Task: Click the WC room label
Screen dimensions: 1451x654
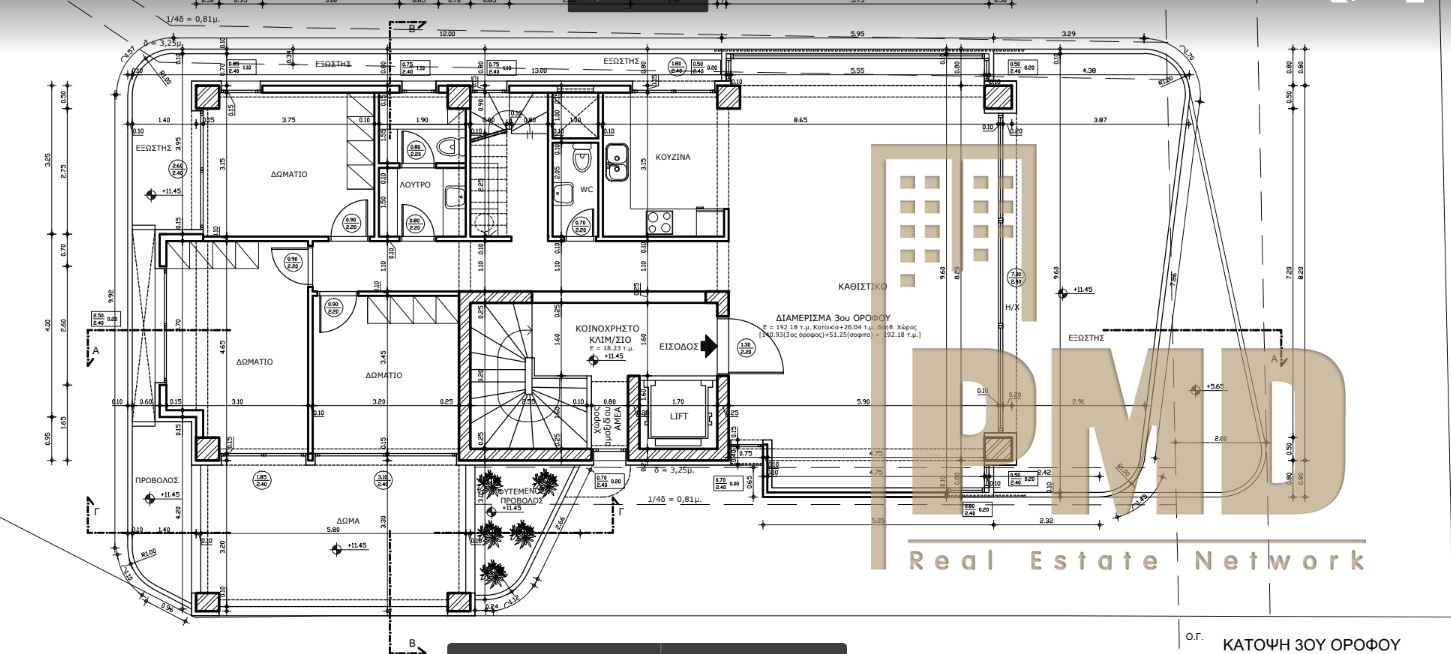Action: pos(587,189)
